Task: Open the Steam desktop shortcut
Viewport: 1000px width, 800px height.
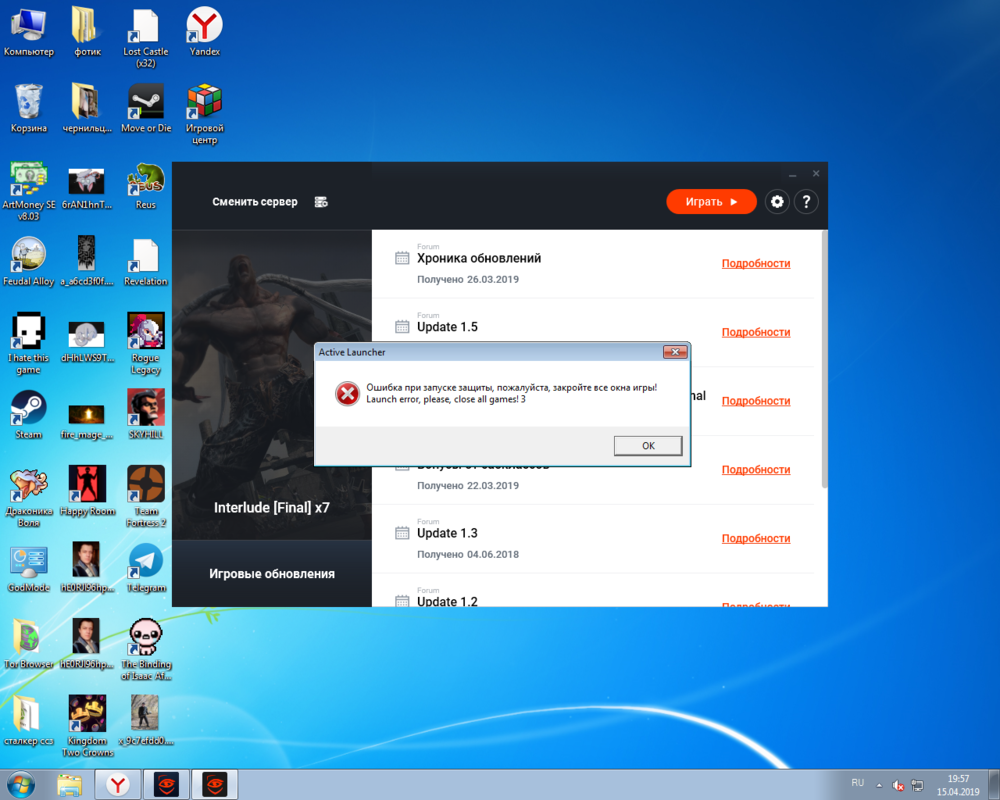Action: point(28,410)
